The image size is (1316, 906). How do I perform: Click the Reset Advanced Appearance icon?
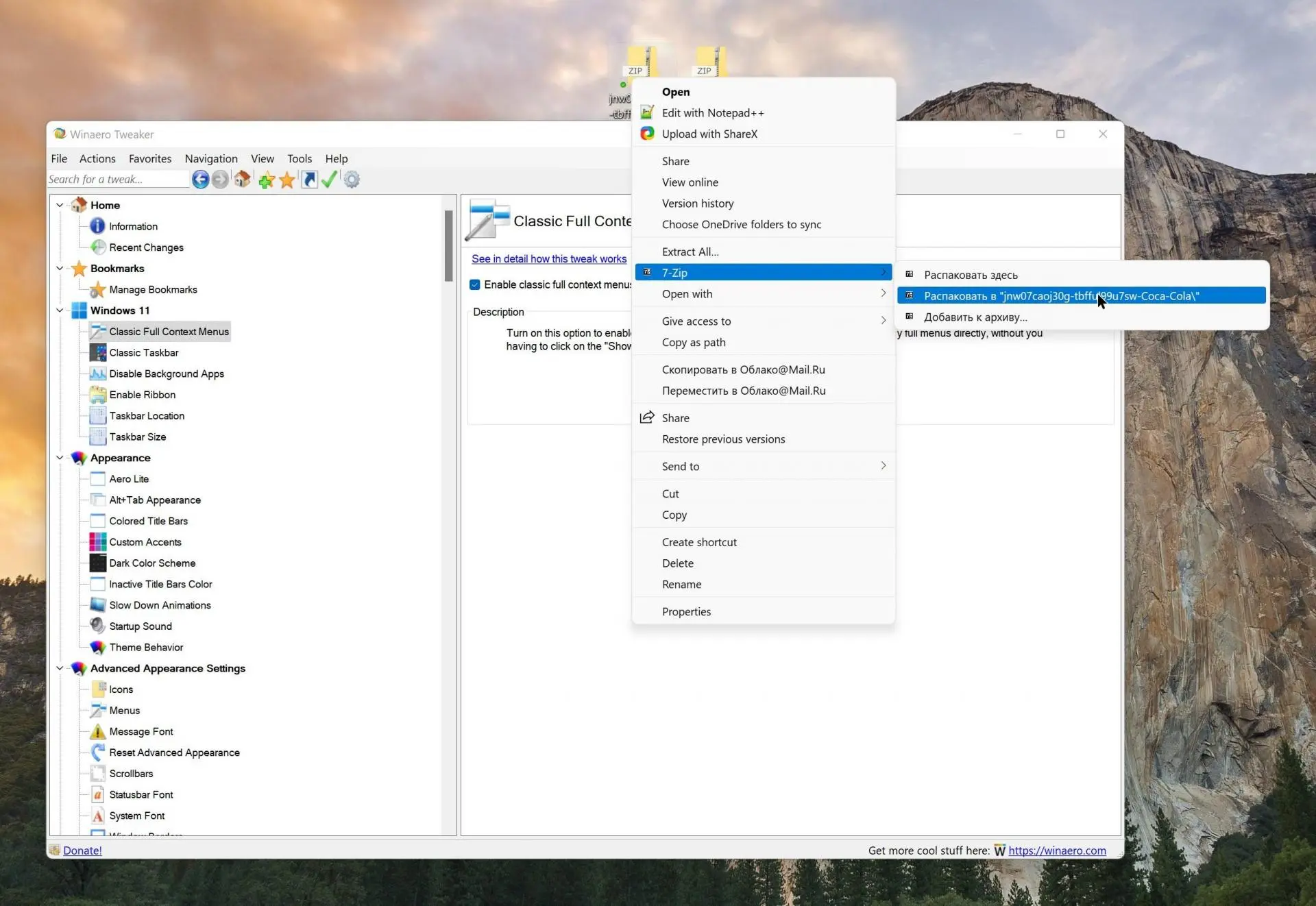point(98,752)
